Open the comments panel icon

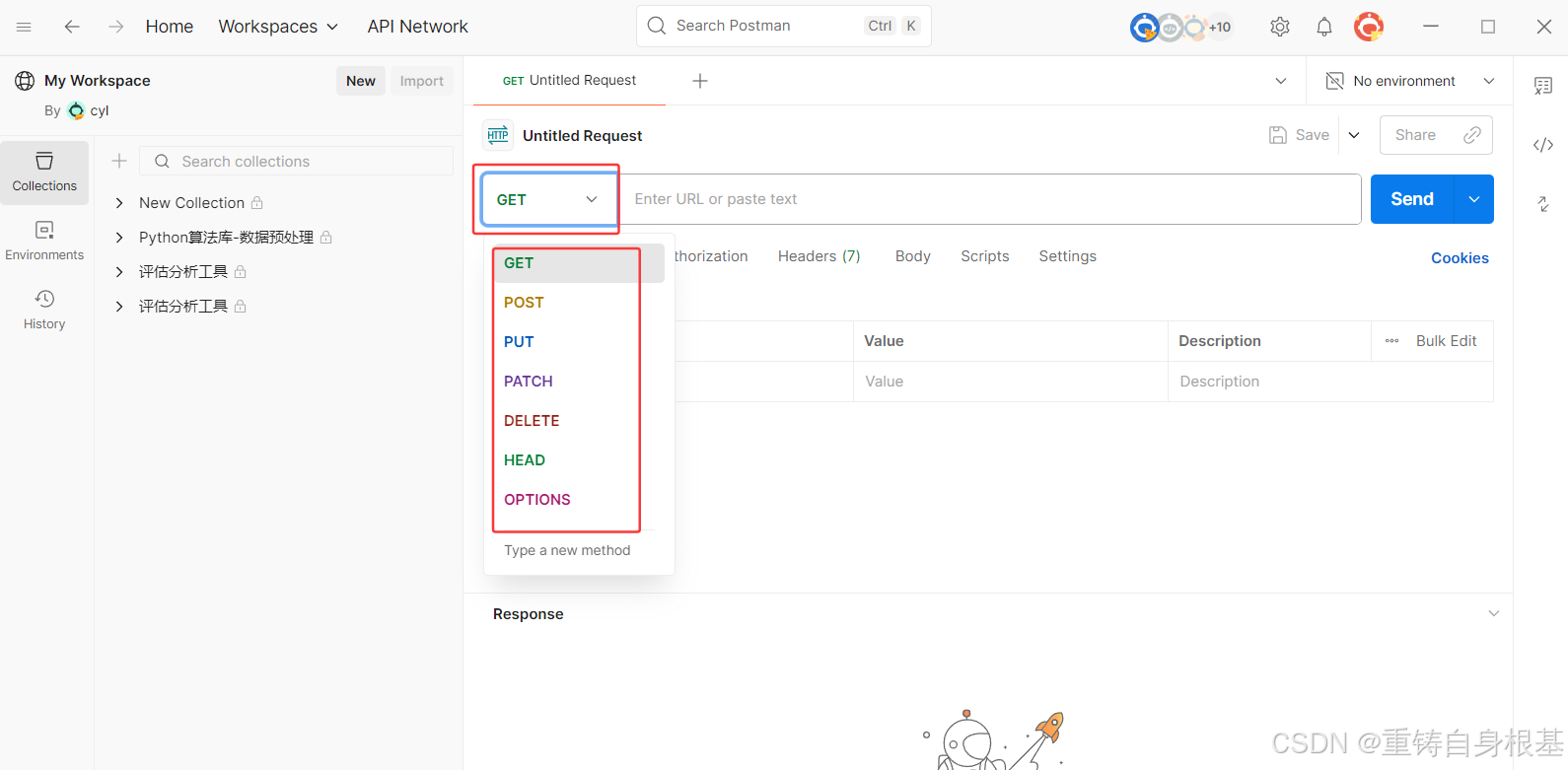(1543, 86)
